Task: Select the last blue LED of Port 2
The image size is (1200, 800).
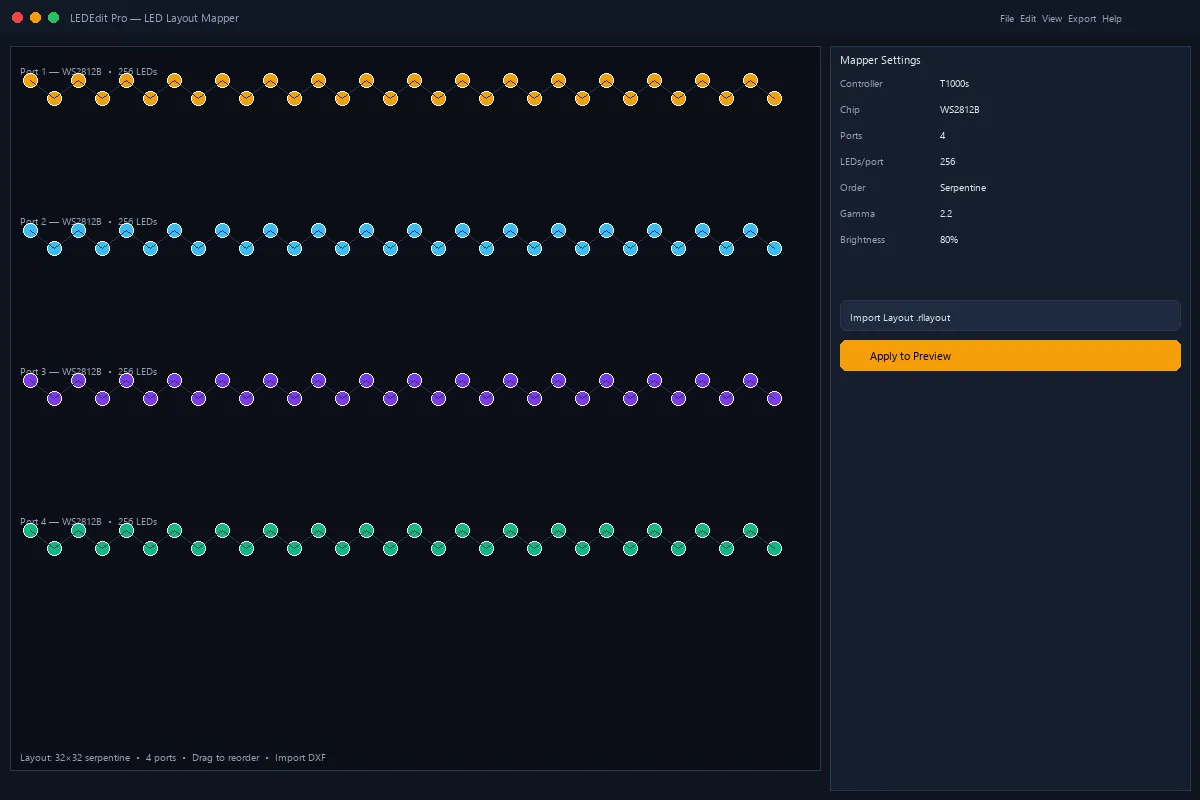Action: coord(774,248)
